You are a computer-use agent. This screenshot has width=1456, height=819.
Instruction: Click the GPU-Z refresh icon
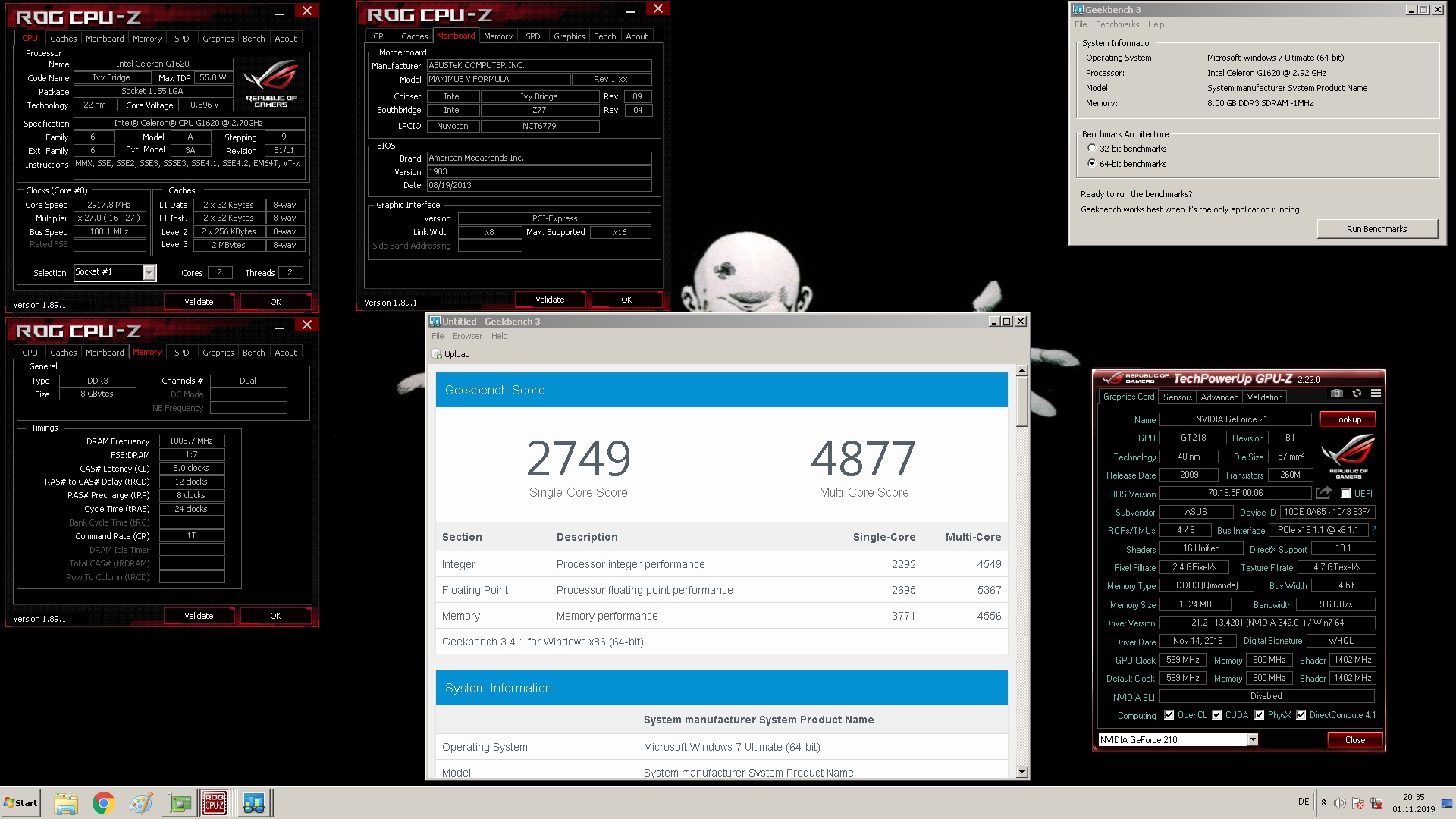tap(1357, 393)
